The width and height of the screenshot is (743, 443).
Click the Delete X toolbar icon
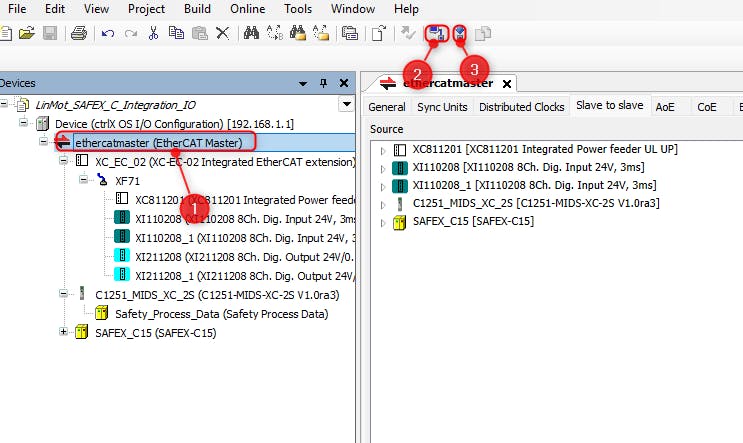[x=222, y=32]
